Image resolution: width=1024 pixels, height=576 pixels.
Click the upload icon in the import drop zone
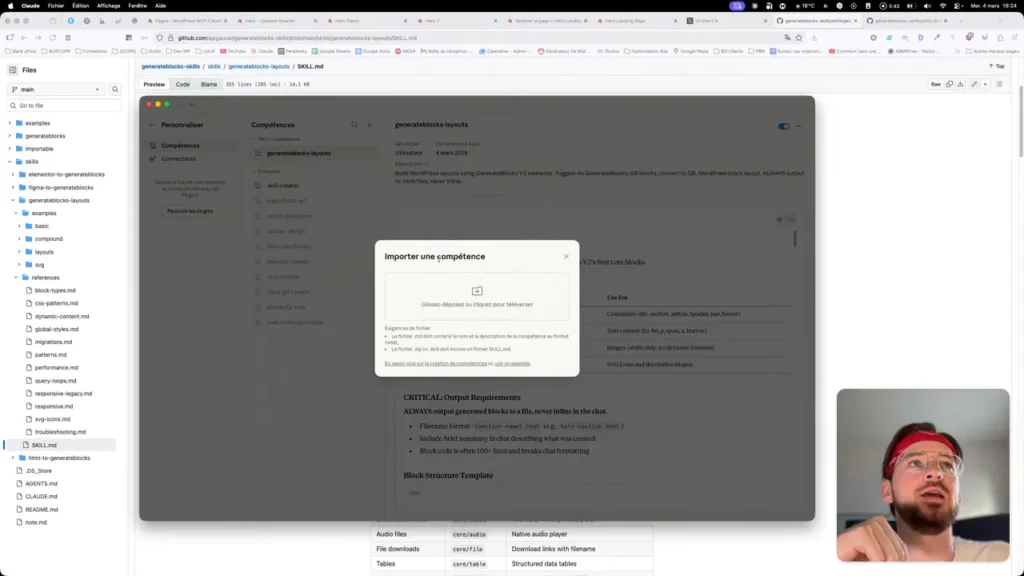477,291
